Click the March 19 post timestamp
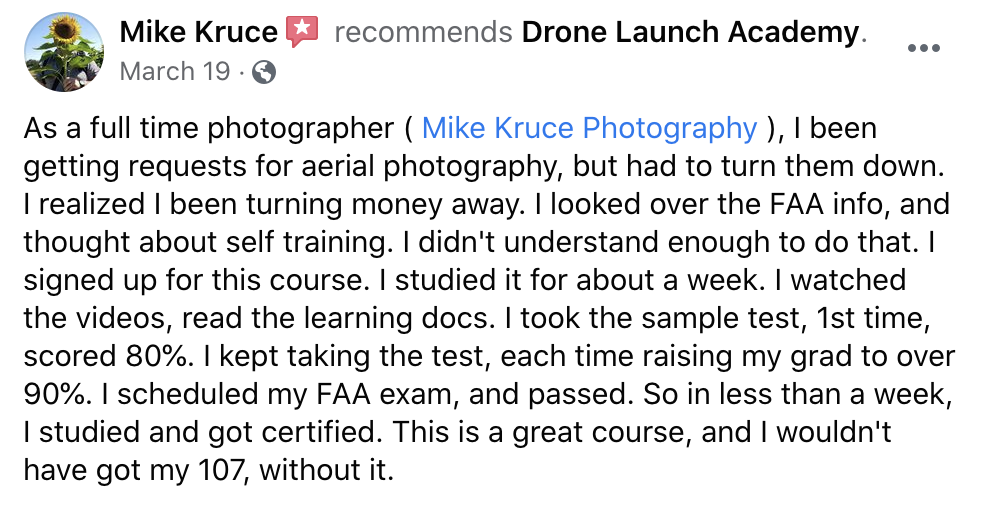 175,71
